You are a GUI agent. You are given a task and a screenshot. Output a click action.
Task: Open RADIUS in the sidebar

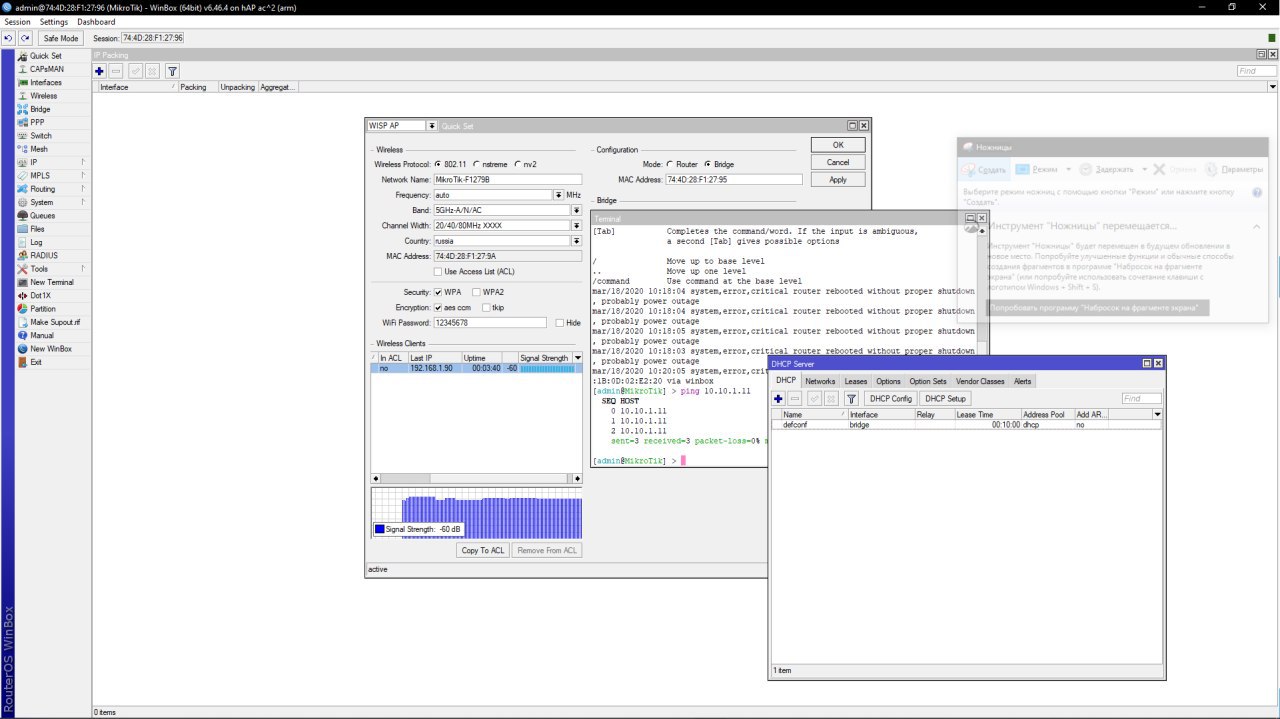tap(43, 255)
